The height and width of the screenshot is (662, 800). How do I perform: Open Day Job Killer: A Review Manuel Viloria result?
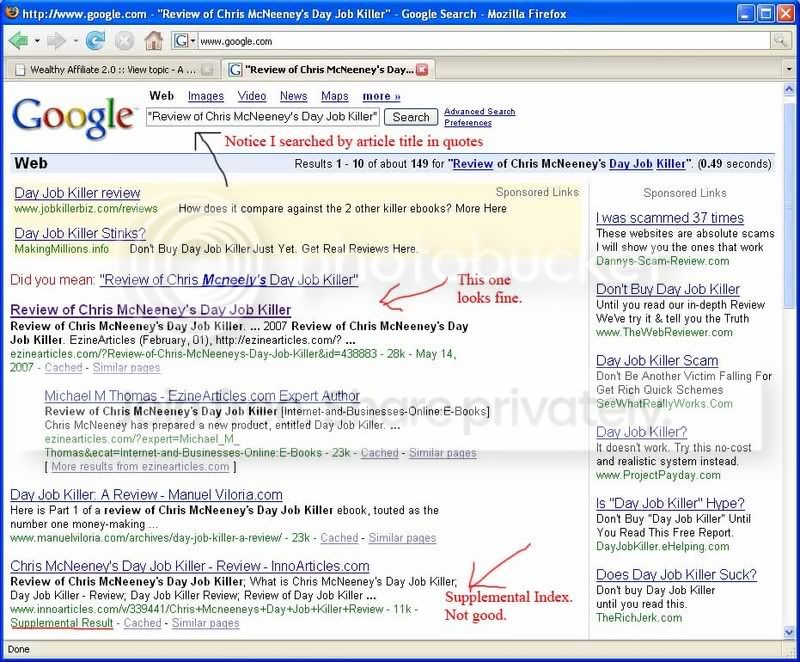click(146, 495)
